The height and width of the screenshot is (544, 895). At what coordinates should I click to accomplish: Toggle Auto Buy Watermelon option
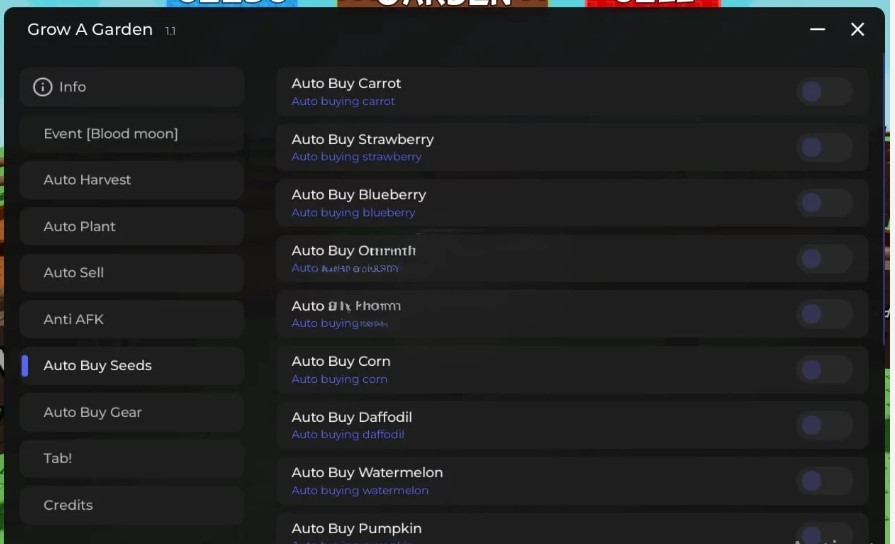coord(824,481)
